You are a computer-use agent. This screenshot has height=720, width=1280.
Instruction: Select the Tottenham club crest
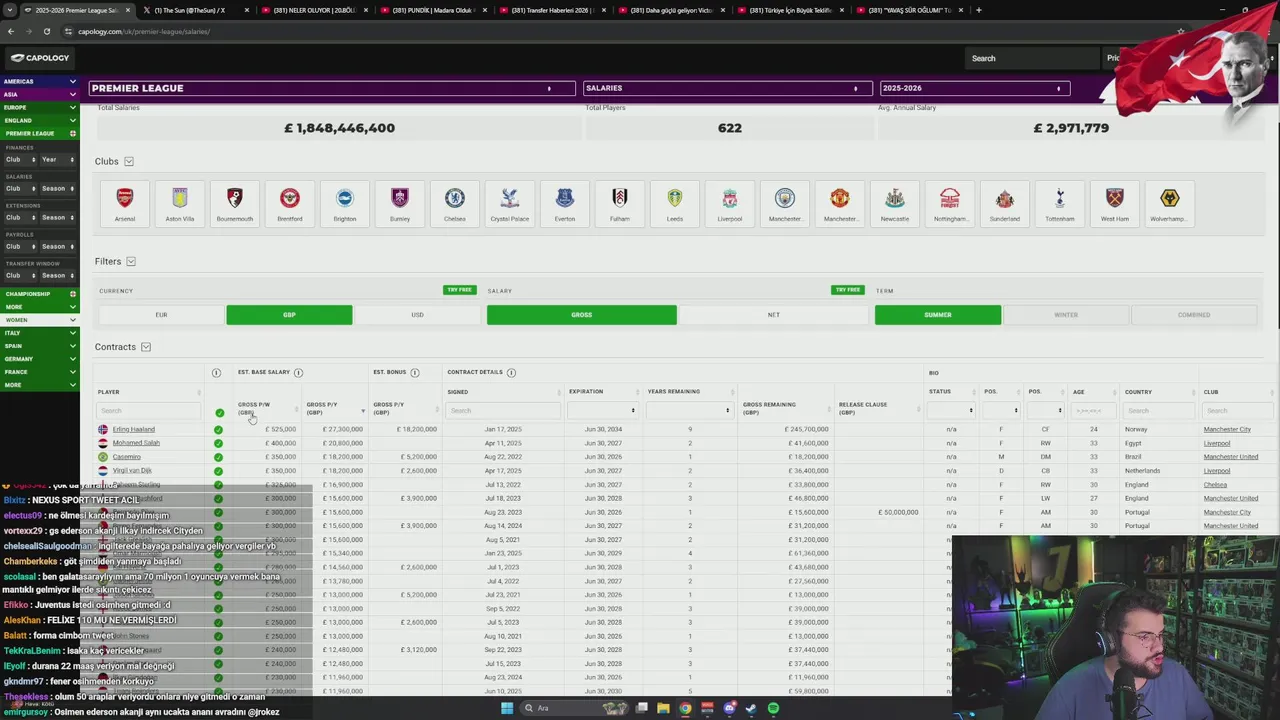point(1059,198)
